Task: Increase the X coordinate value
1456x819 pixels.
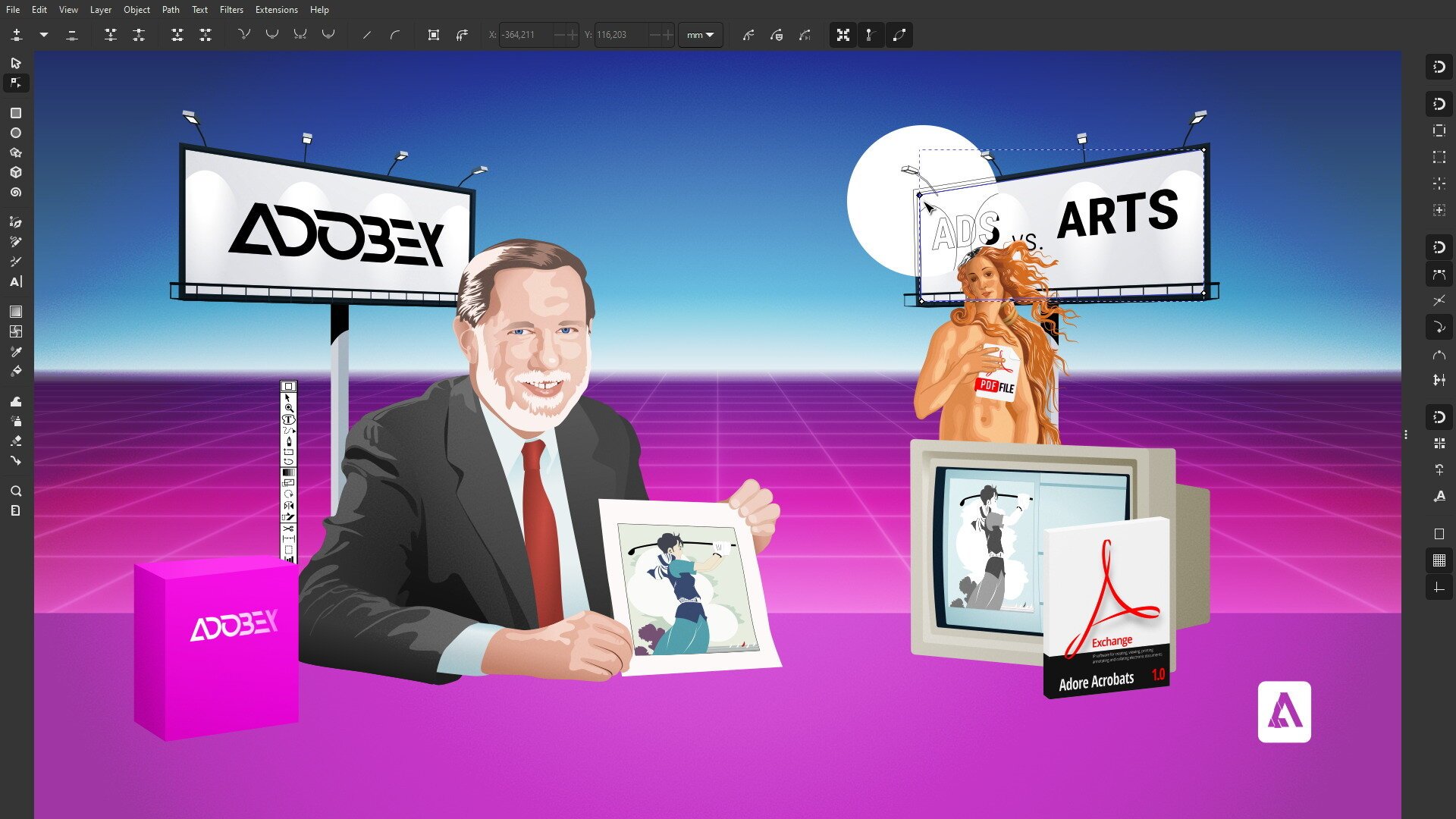Action: pos(573,35)
